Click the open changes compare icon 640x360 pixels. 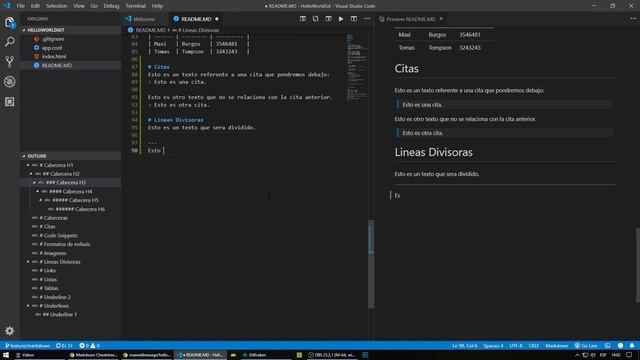click(316, 19)
